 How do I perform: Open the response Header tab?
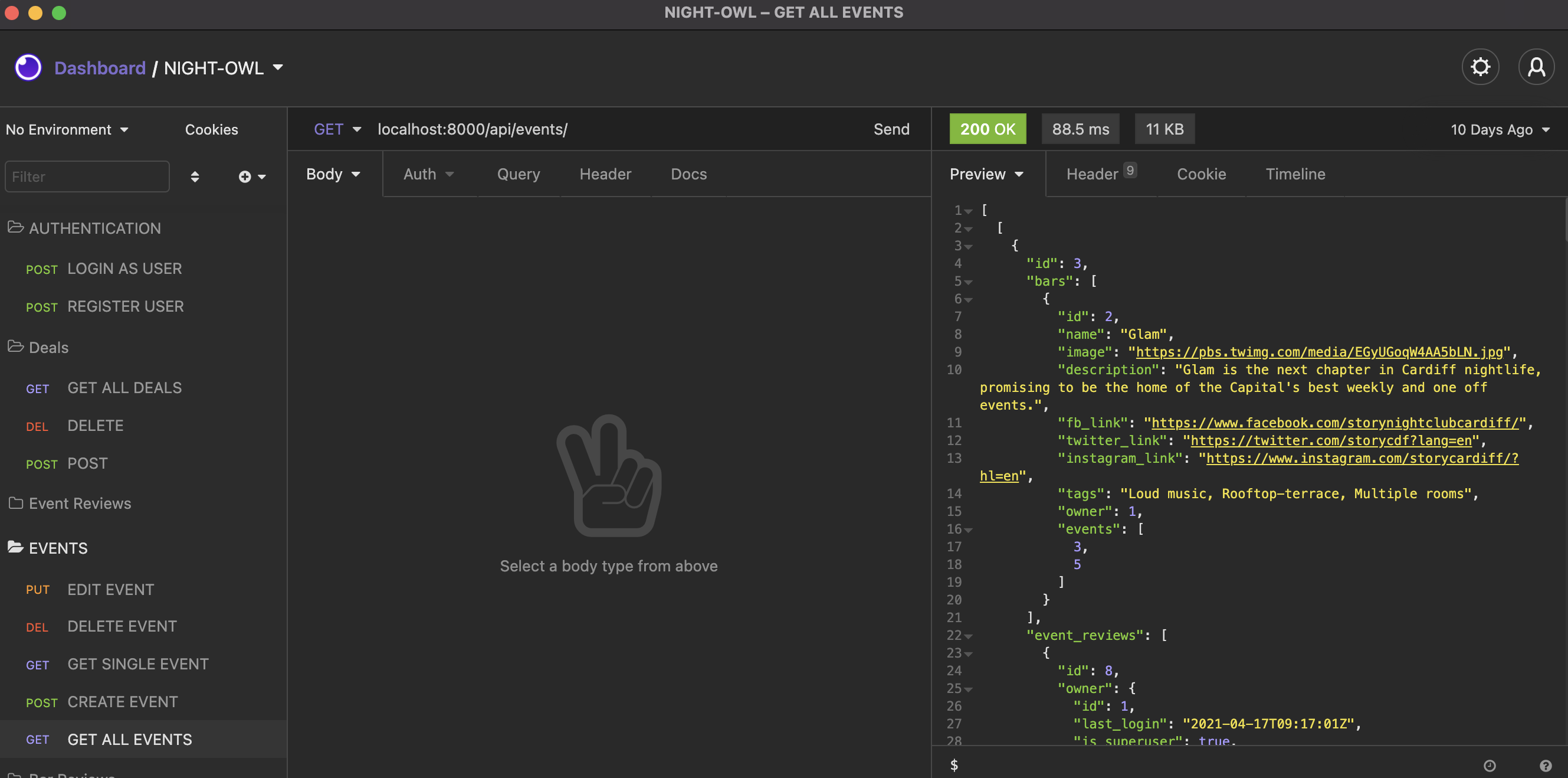coord(1101,174)
